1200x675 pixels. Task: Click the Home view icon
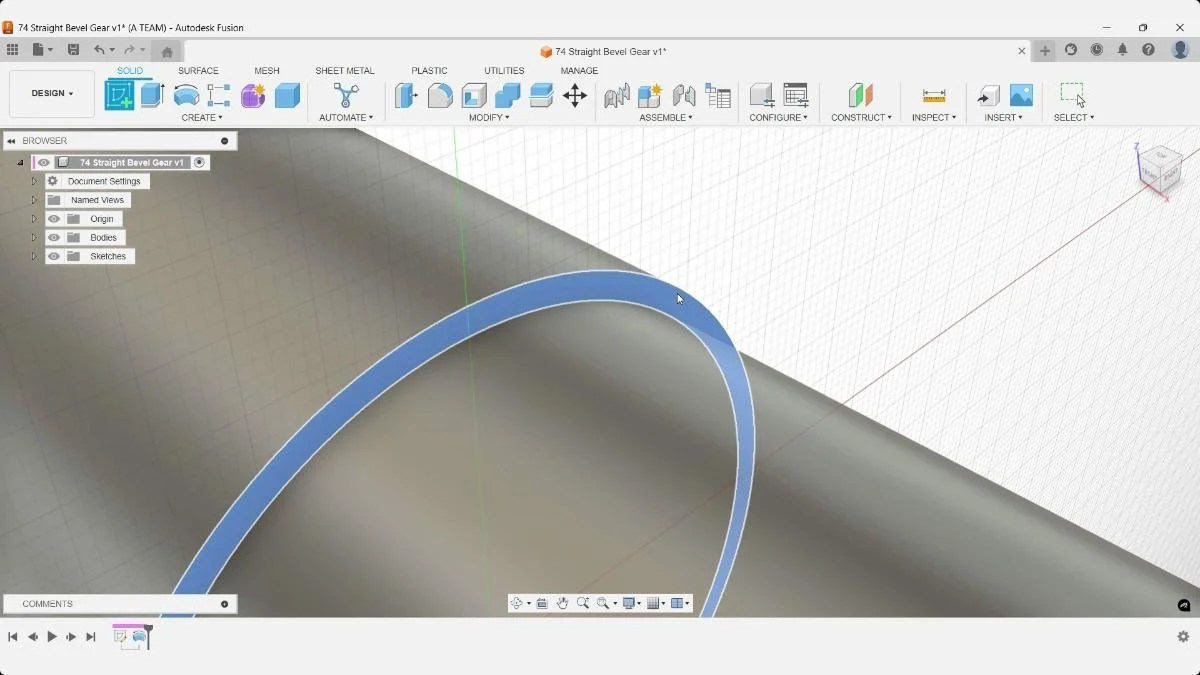(167, 52)
